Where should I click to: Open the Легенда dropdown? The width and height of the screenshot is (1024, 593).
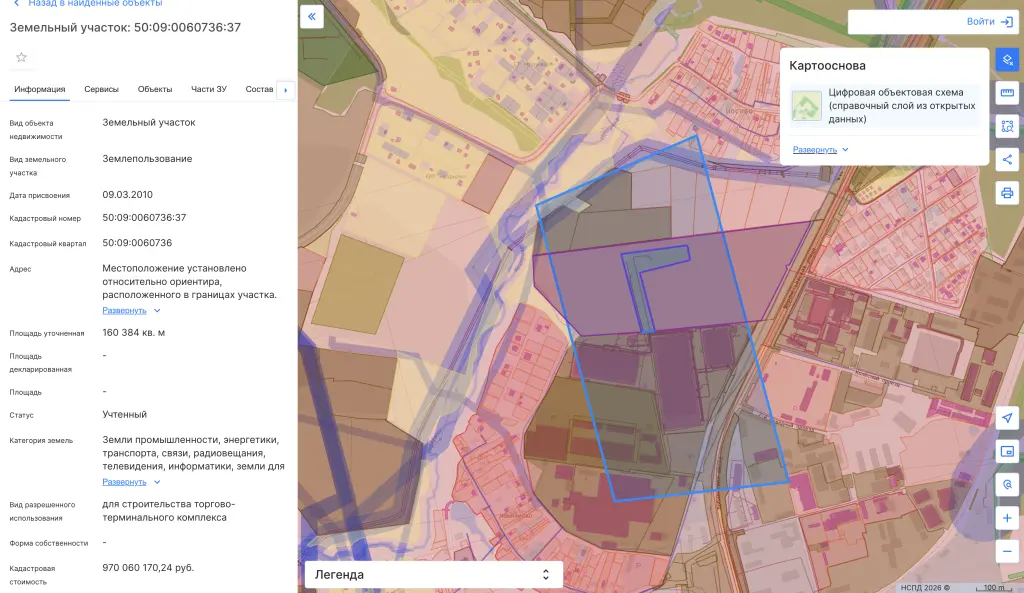[x=434, y=575]
